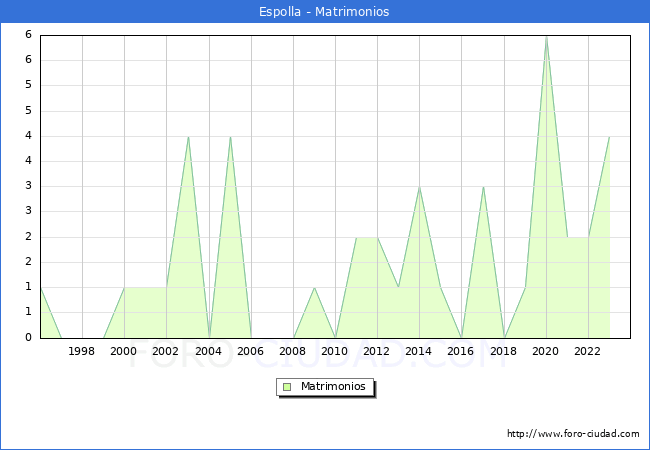Click the 2009 peak data point
Viewport: 650px width, 450px height.
(315, 288)
